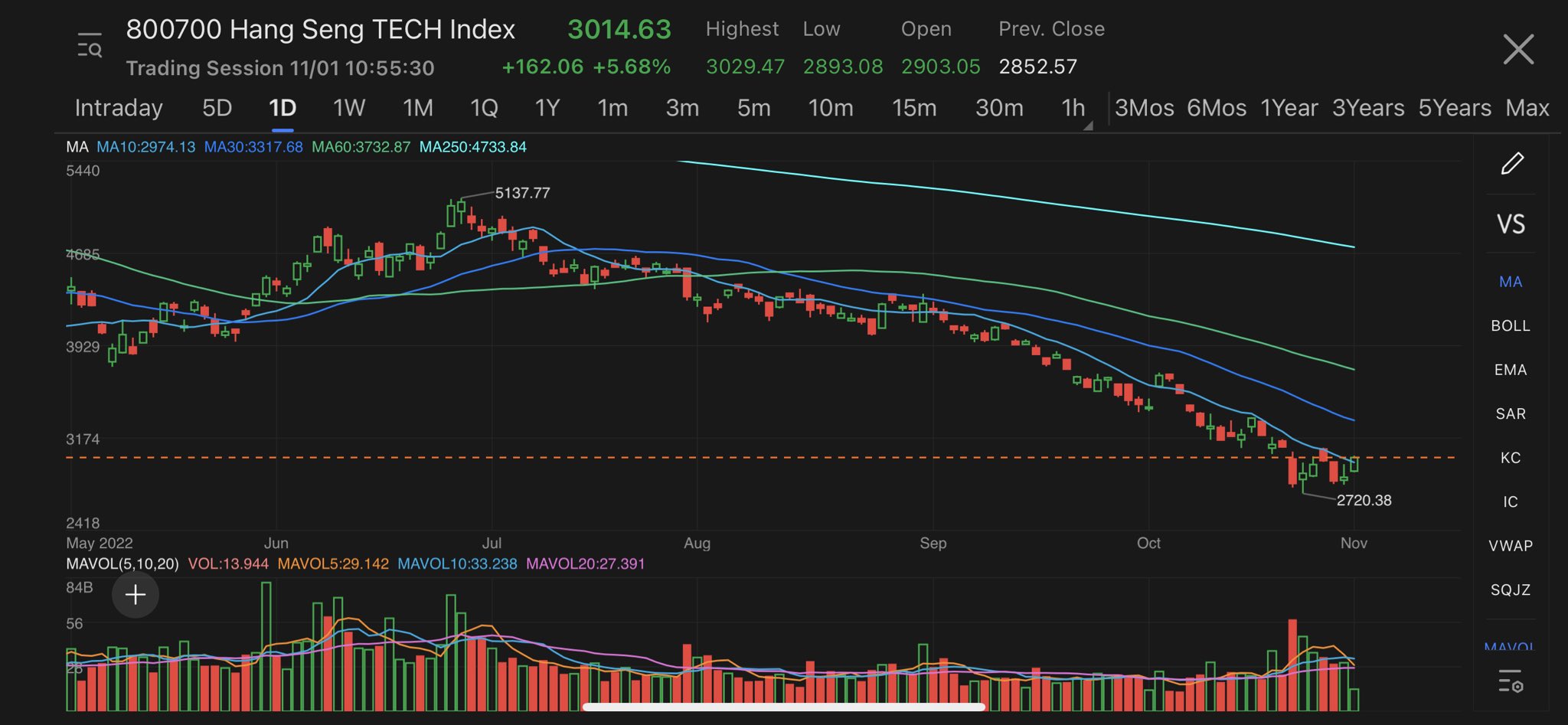
Task: Open the VS comparison tool
Action: tap(1511, 224)
